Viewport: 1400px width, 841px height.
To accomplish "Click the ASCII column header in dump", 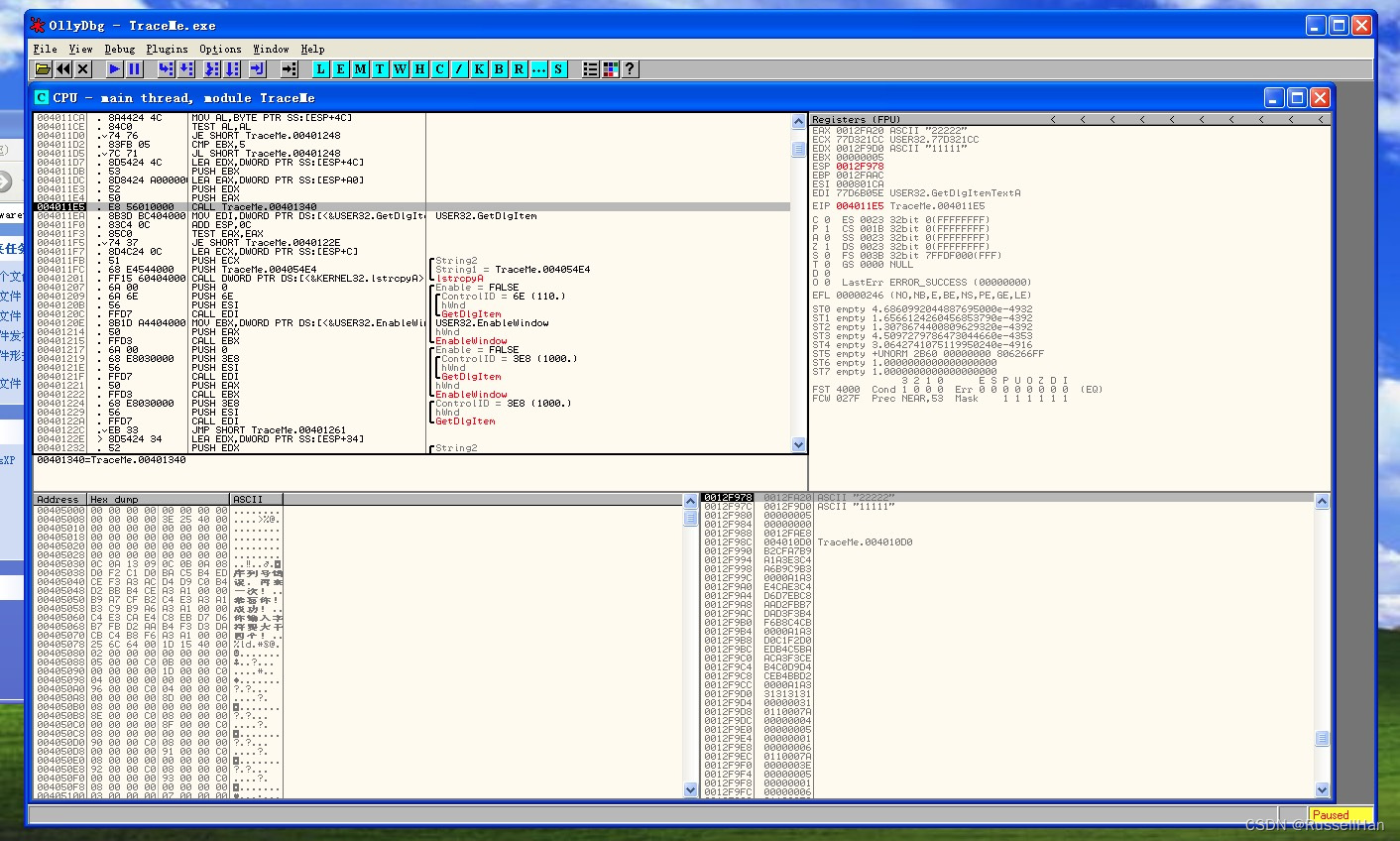I will point(257,499).
